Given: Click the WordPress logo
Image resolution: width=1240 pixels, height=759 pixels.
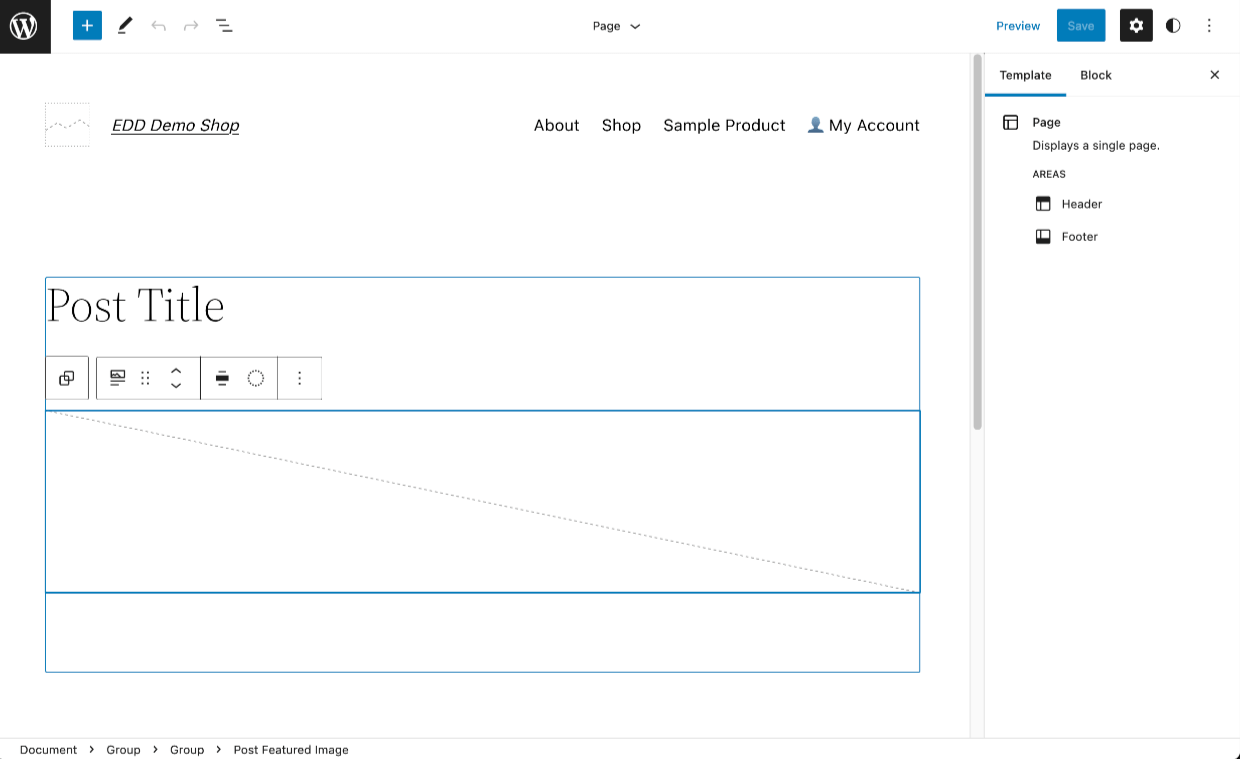Looking at the screenshot, I should point(24,26).
